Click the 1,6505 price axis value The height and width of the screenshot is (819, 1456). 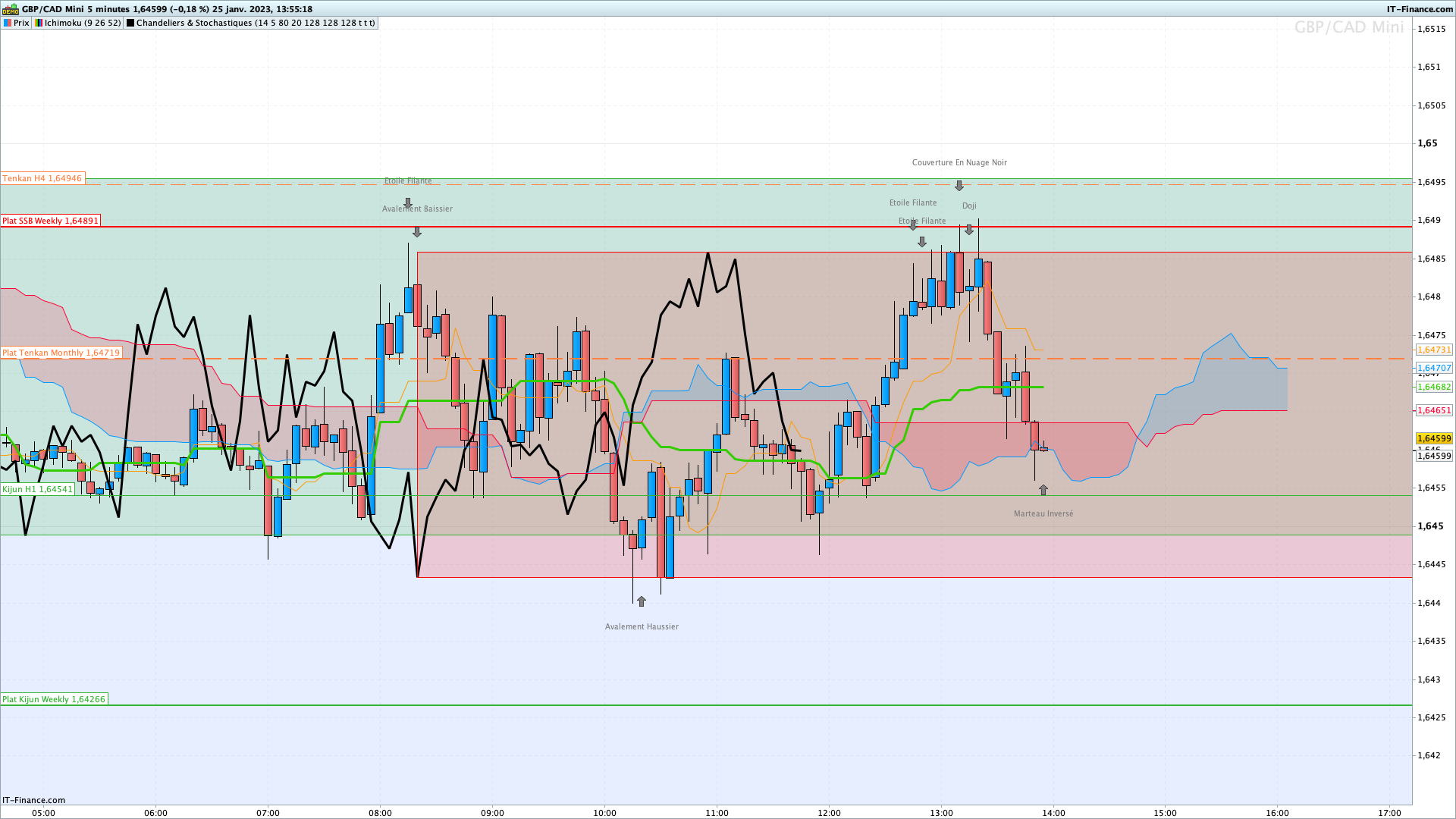click(x=1432, y=105)
